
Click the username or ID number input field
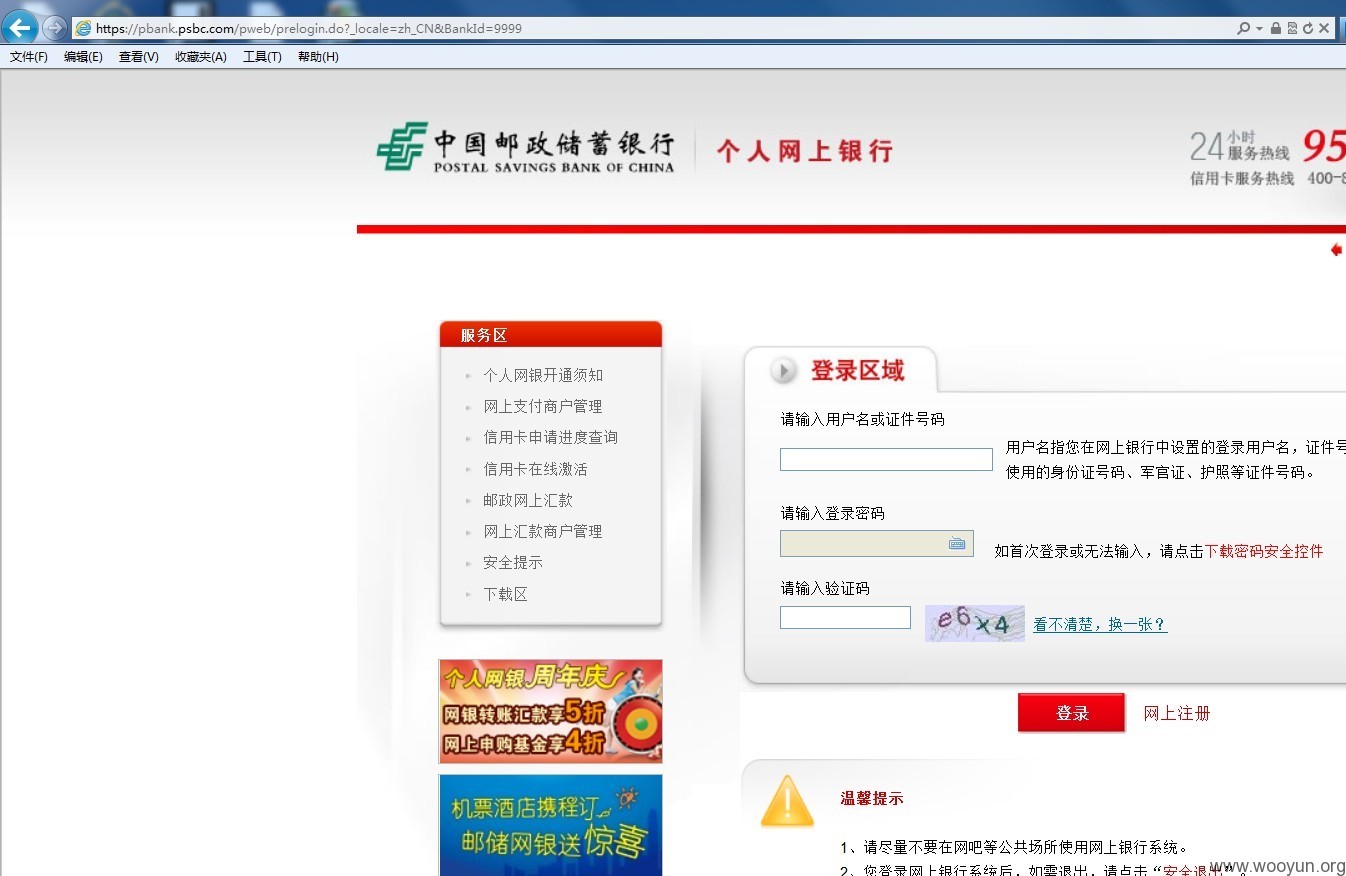click(886, 459)
